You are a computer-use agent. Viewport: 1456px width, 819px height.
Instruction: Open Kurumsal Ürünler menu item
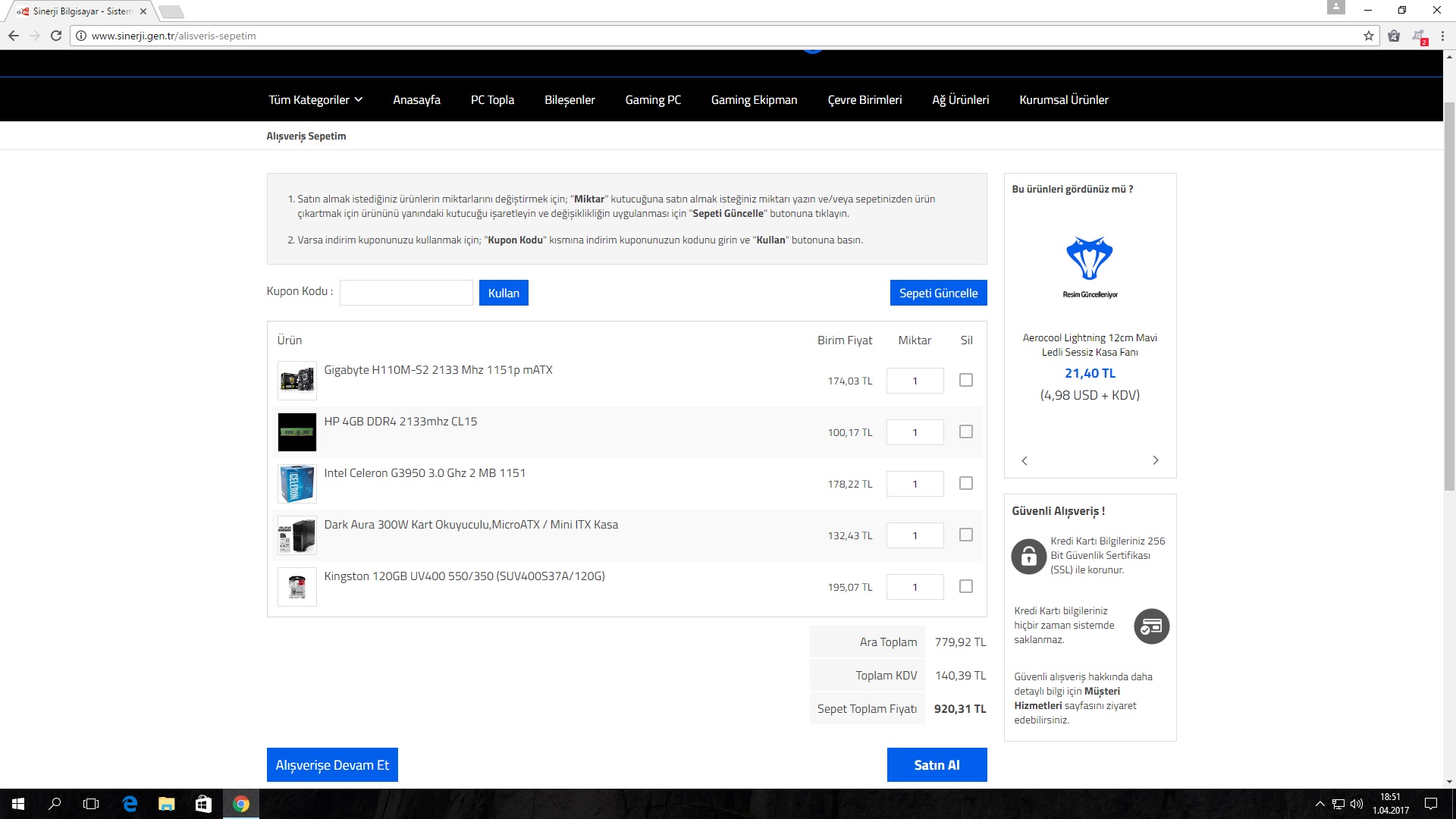pos(1063,99)
